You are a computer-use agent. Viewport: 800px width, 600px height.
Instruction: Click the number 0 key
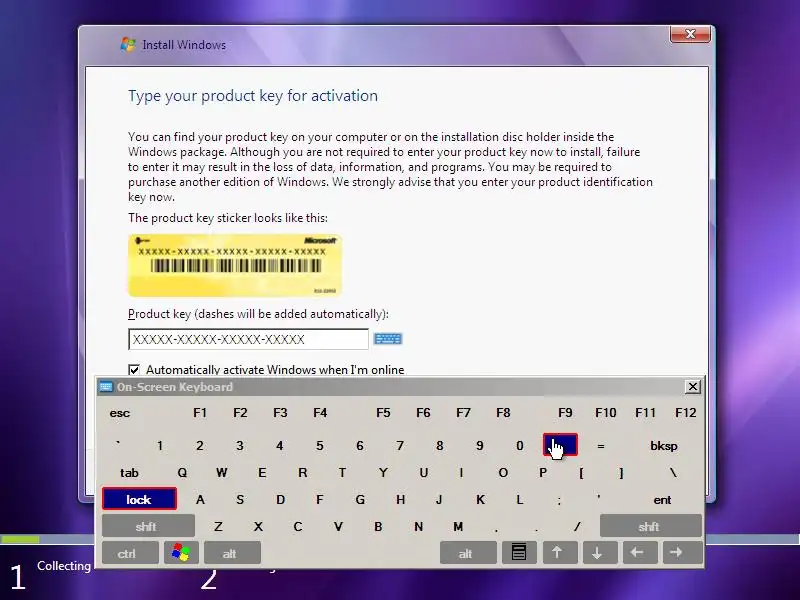point(519,446)
